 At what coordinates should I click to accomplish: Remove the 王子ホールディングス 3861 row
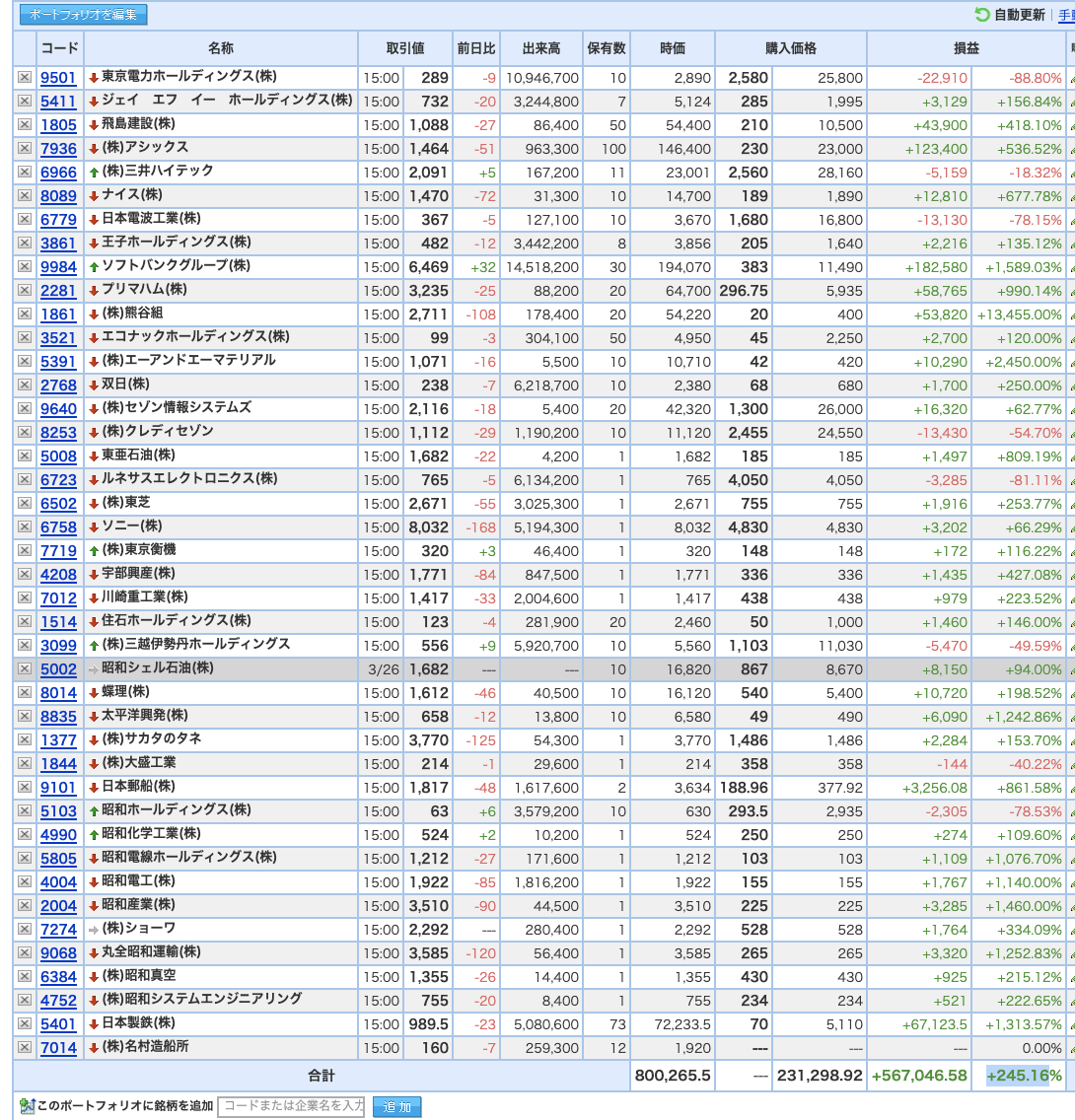coord(25,243)
